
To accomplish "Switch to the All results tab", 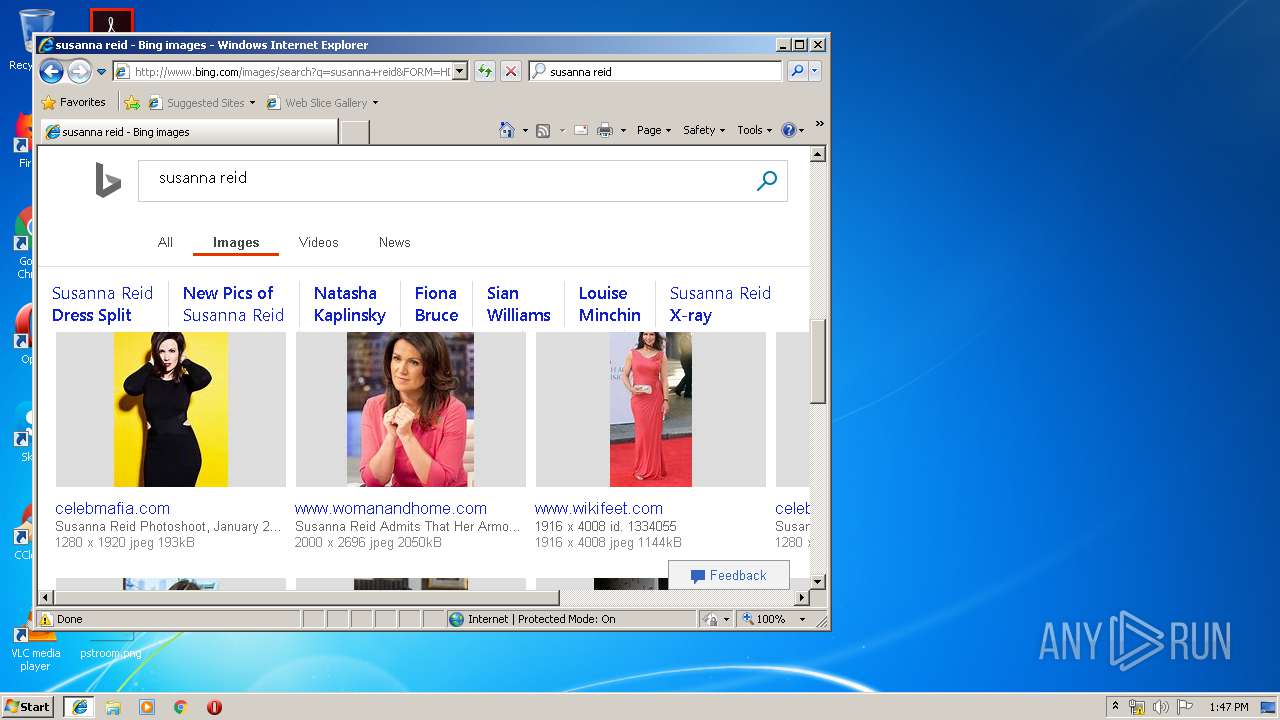I will [165, 242].
